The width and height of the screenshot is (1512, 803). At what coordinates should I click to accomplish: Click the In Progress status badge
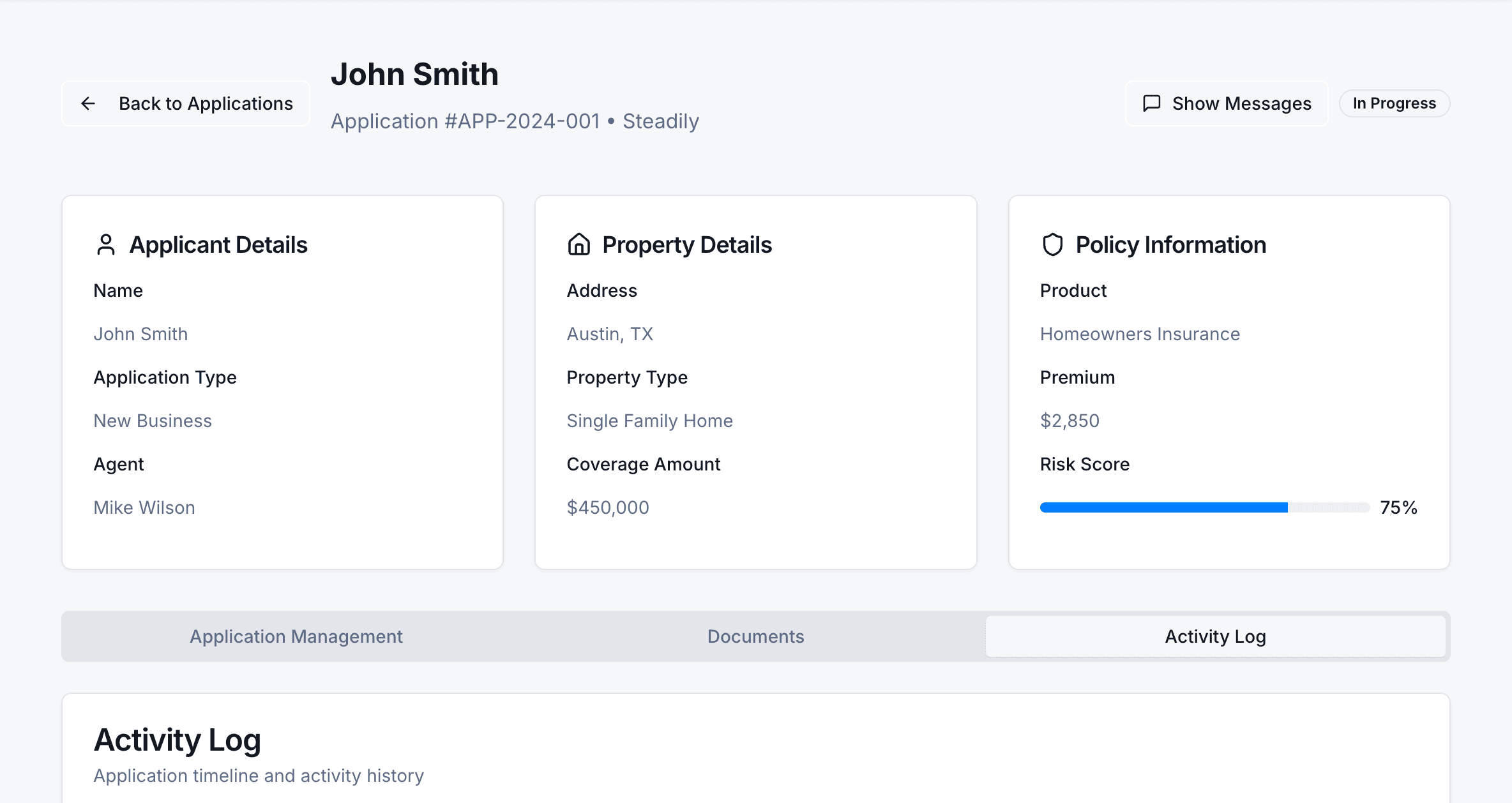tap(1395, 103)
